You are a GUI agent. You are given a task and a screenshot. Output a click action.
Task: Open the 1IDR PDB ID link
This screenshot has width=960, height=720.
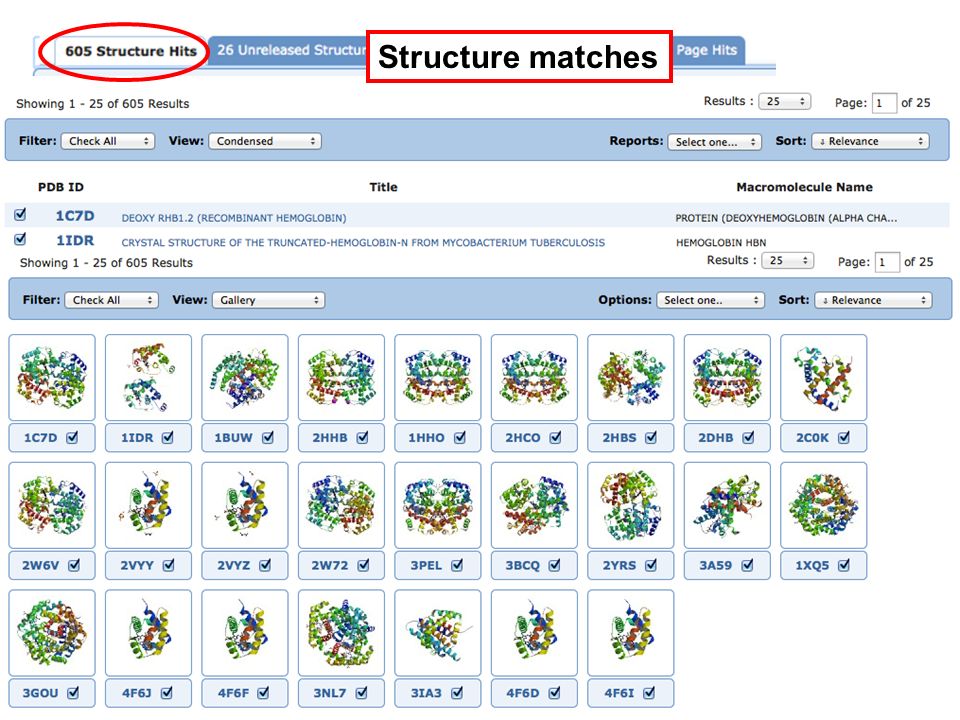[75, 241]
